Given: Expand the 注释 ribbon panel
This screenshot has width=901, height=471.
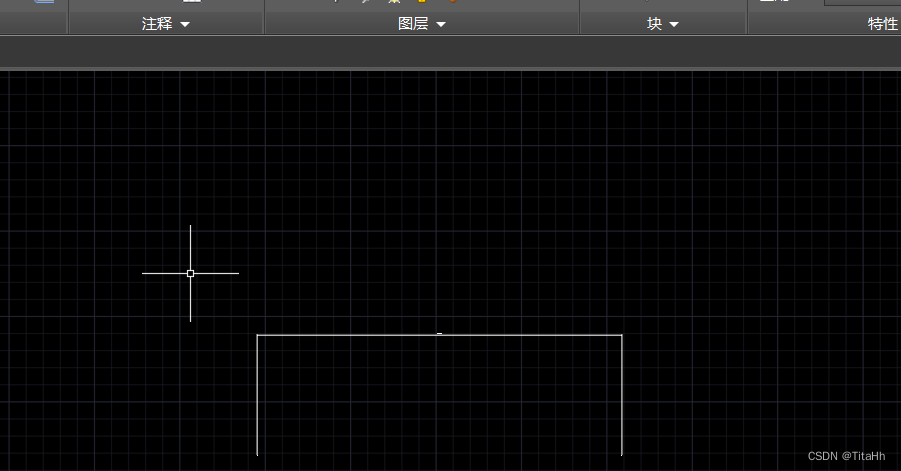Looking at the screenshot, I should tap(165, 24).
